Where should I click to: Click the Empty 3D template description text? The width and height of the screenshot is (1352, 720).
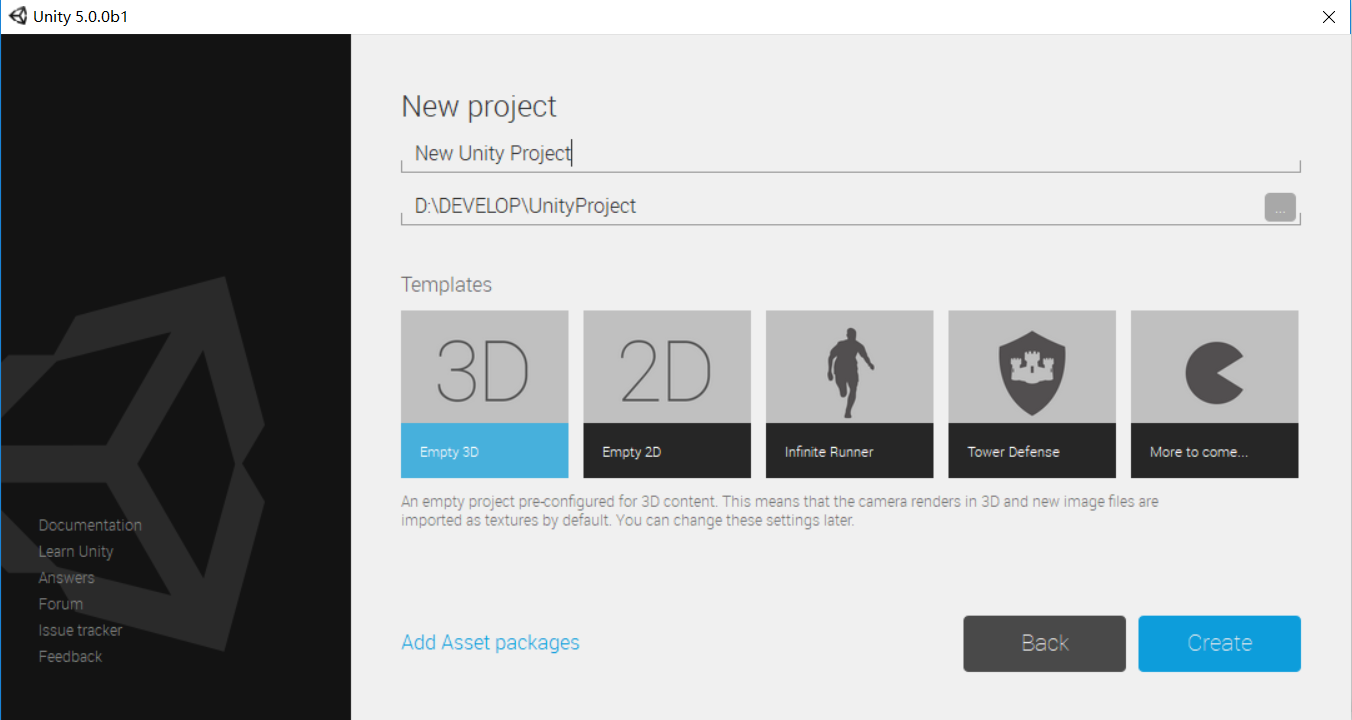pyautogui.click(x=780, y=511)
